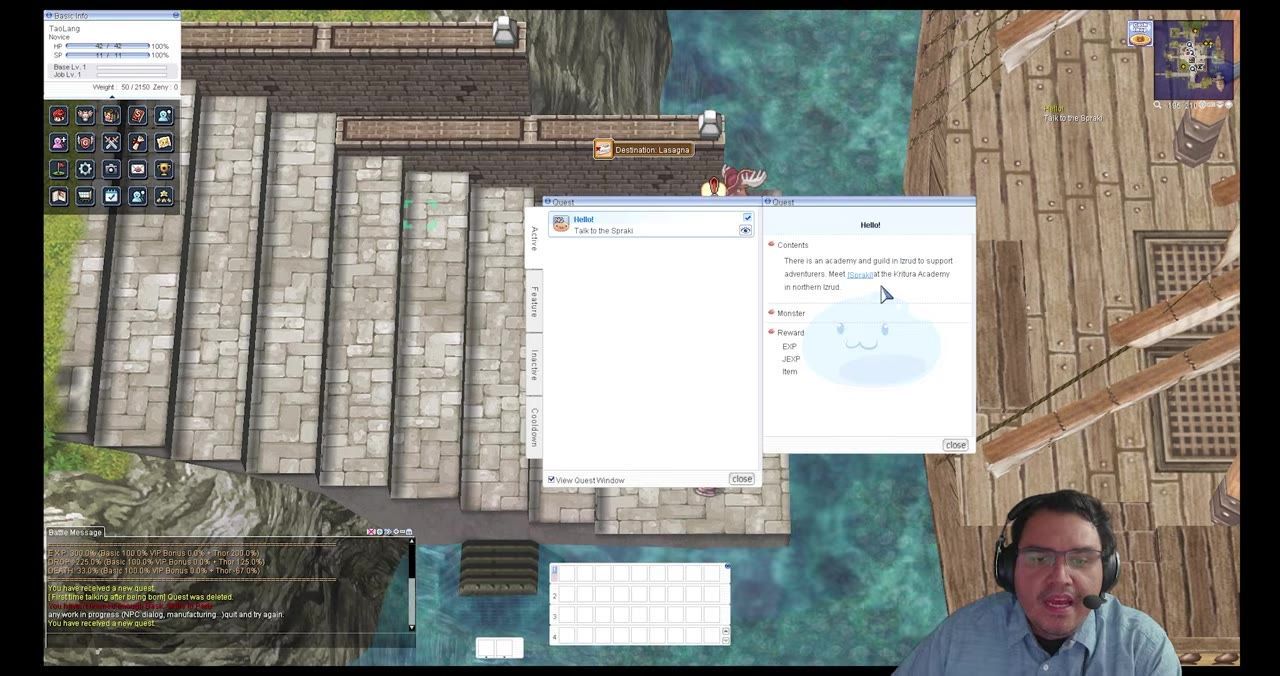Open the red mushroom-hat character icon
This screenshot has height=676, width=1280.
pos(59,116)
